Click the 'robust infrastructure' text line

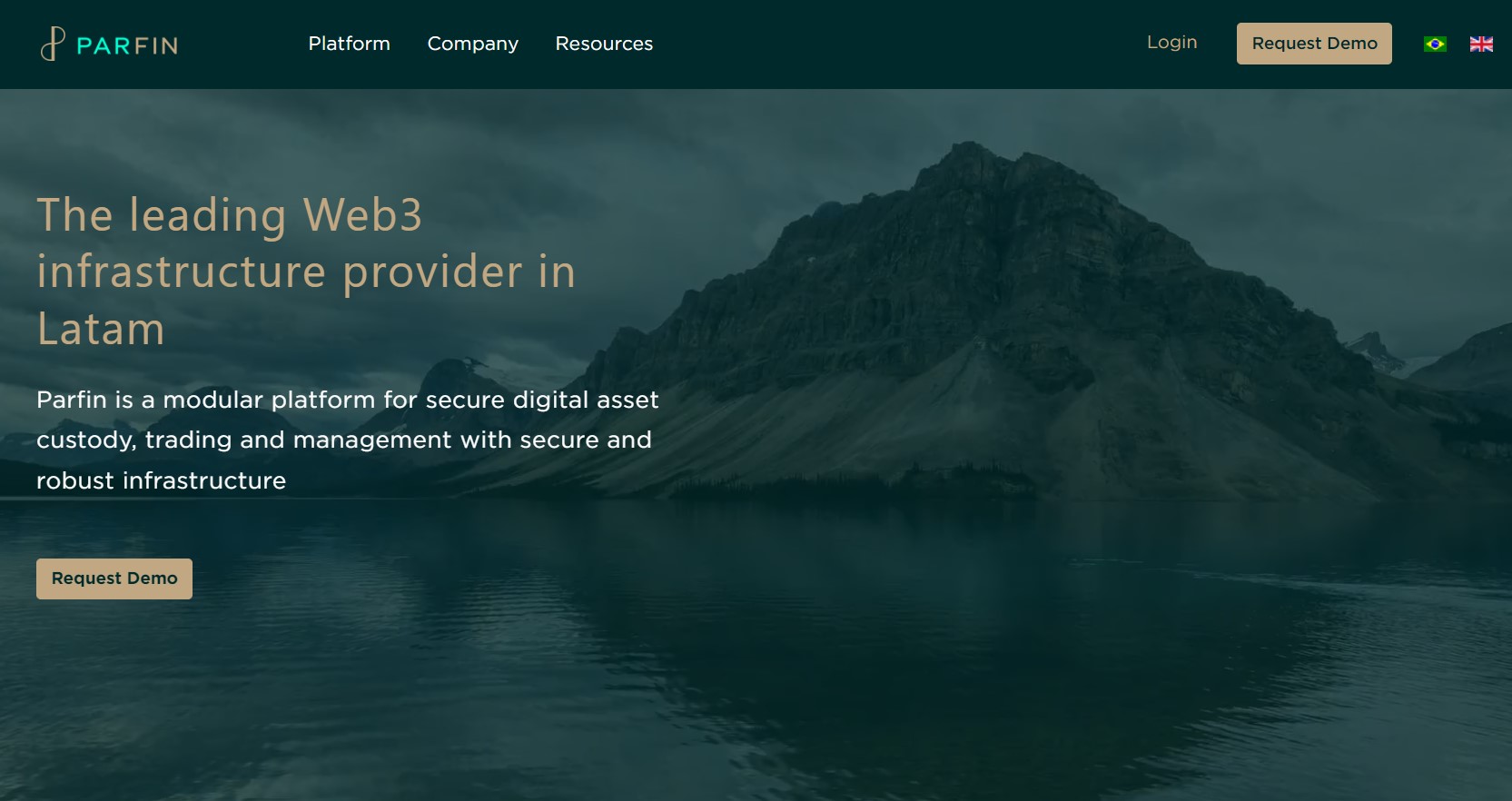[x=161, y=480]
